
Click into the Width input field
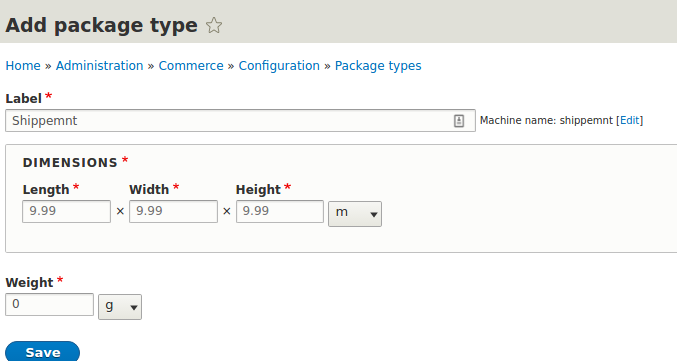pos(173,211)
